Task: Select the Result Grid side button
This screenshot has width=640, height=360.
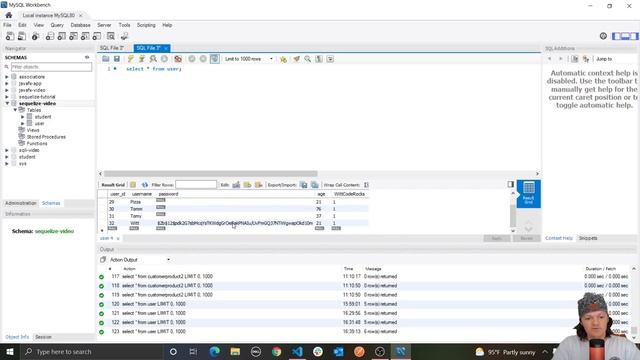Action: coord(529,194)
